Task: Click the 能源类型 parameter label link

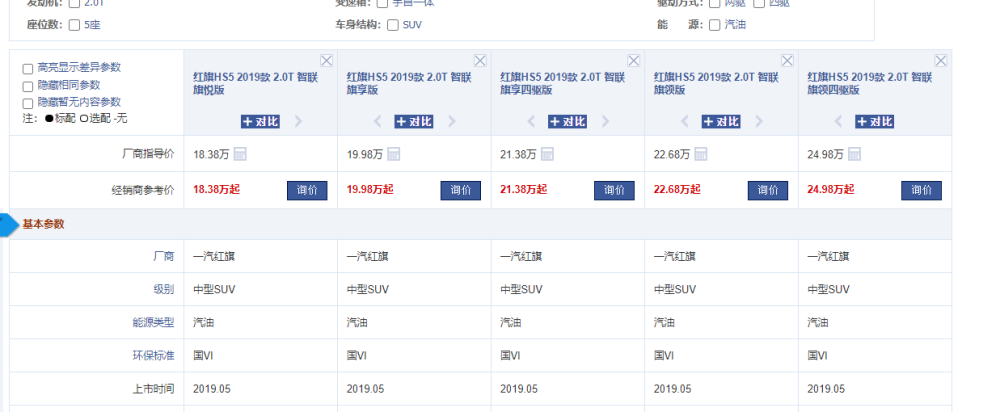Action: coord(154,323)
